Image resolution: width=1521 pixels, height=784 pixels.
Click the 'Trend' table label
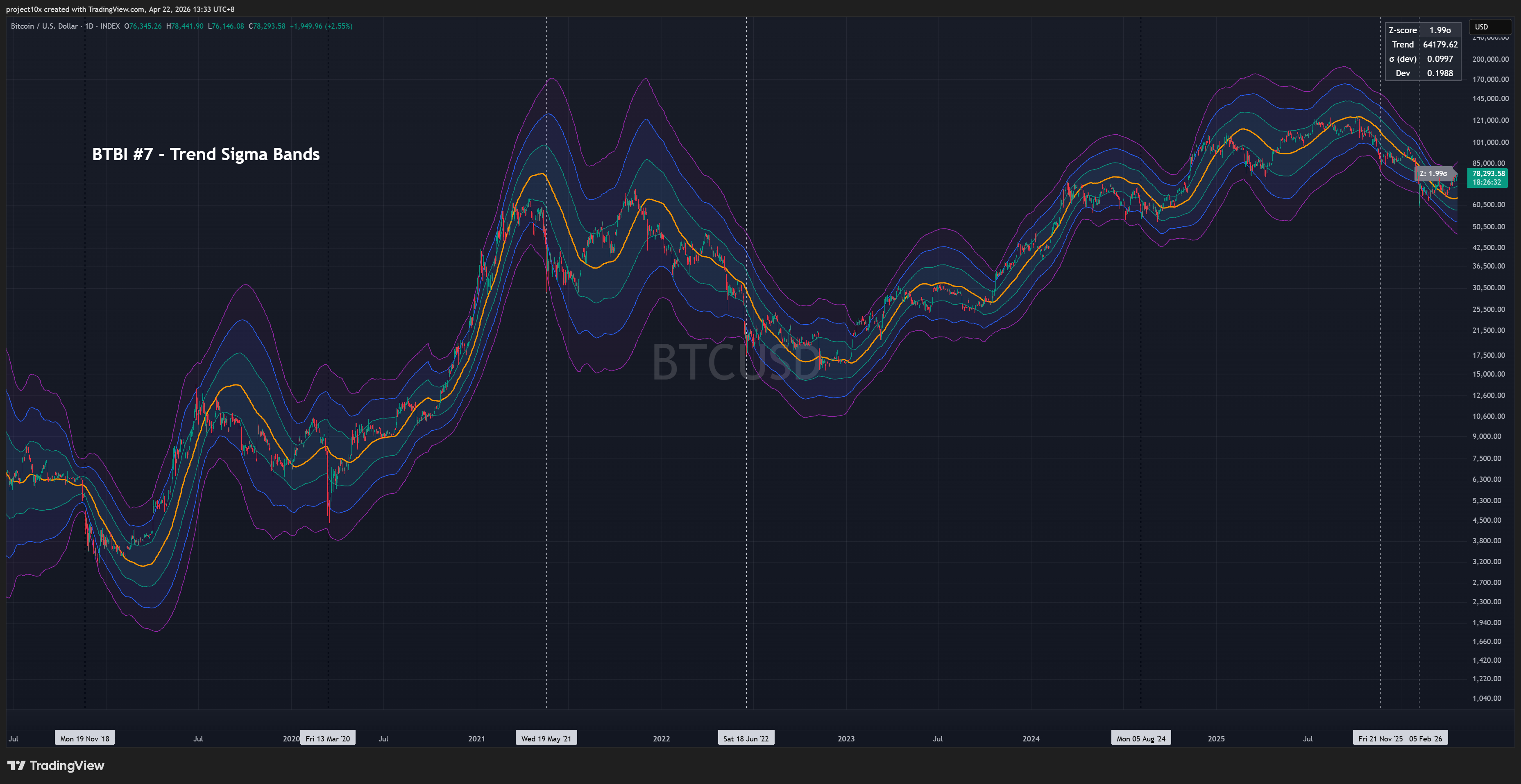coord(1403,44)
